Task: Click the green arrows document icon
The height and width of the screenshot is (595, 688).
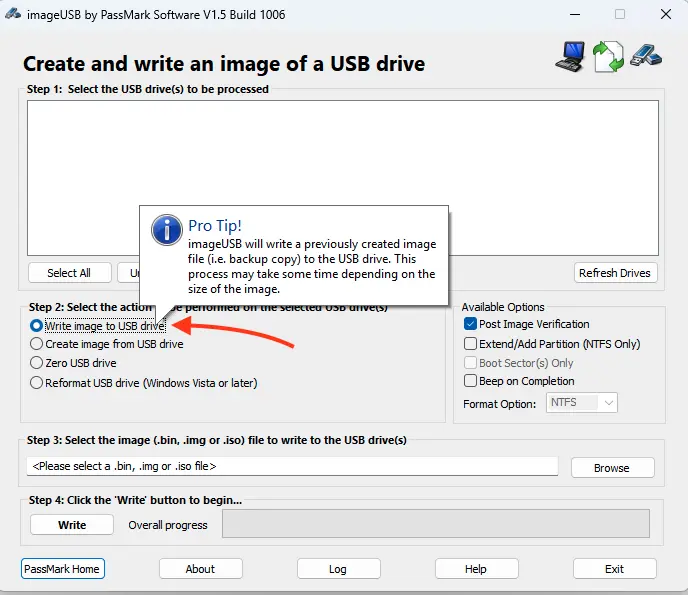Action: (x=608, y=56)
